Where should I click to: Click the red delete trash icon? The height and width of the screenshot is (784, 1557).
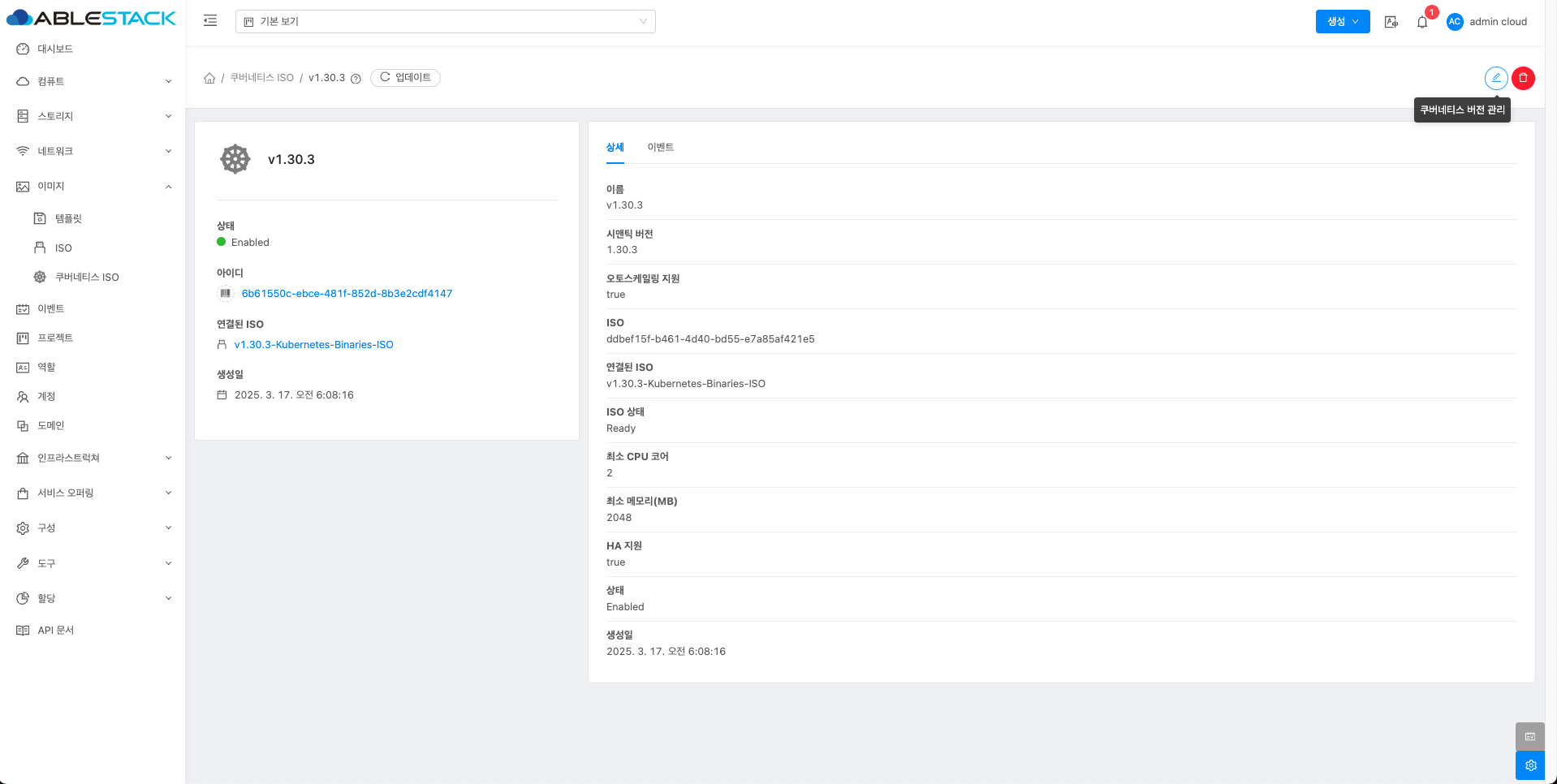1523,78
